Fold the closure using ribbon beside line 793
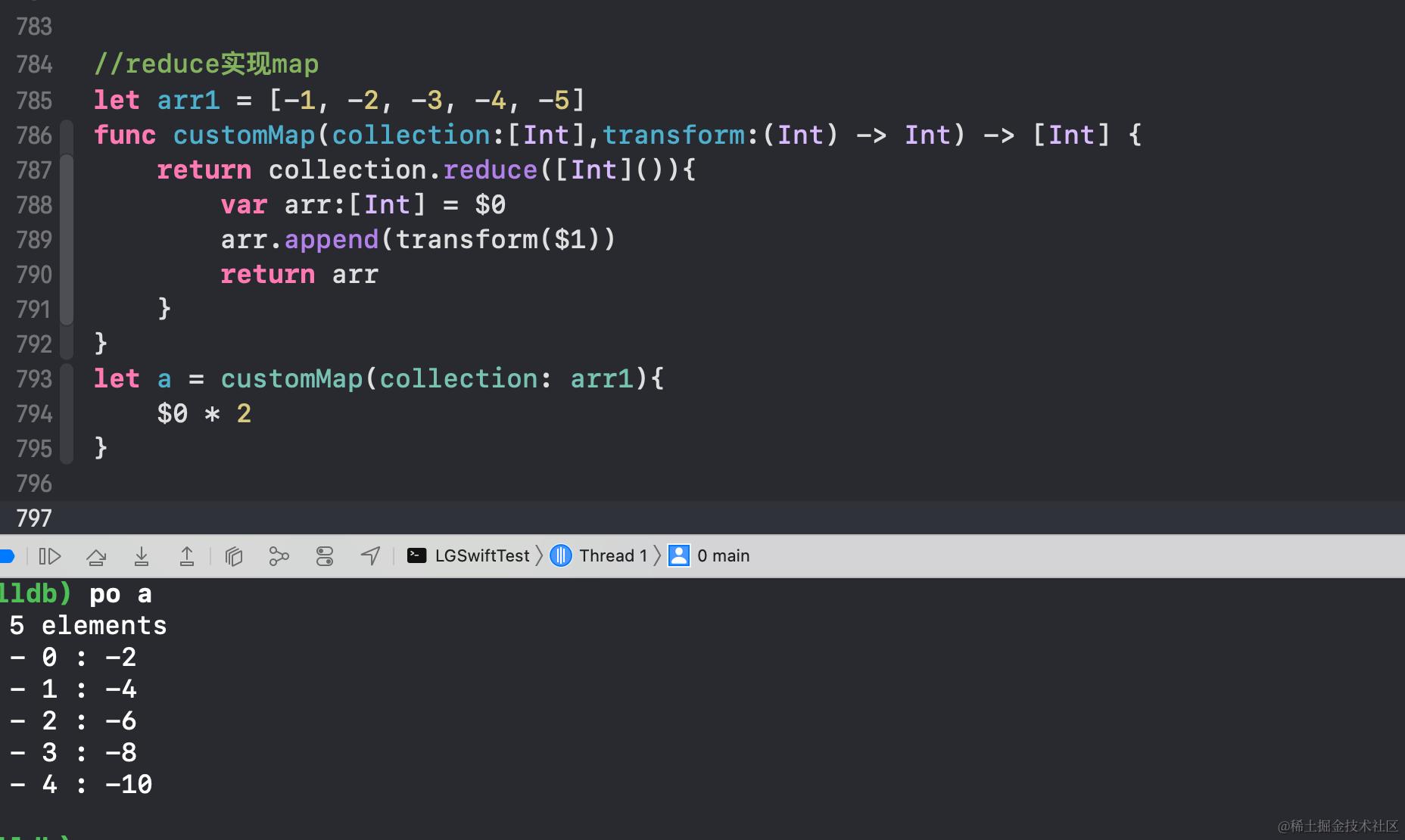This screenshot has width=1405, height=840. (x=67, y=379)
